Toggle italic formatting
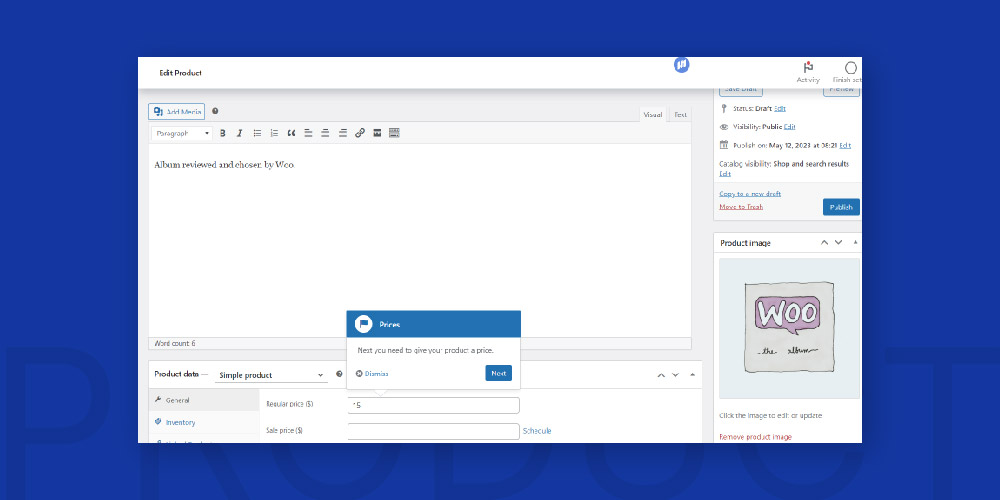The image size is (1000, 500). click(x=240, y=133)
